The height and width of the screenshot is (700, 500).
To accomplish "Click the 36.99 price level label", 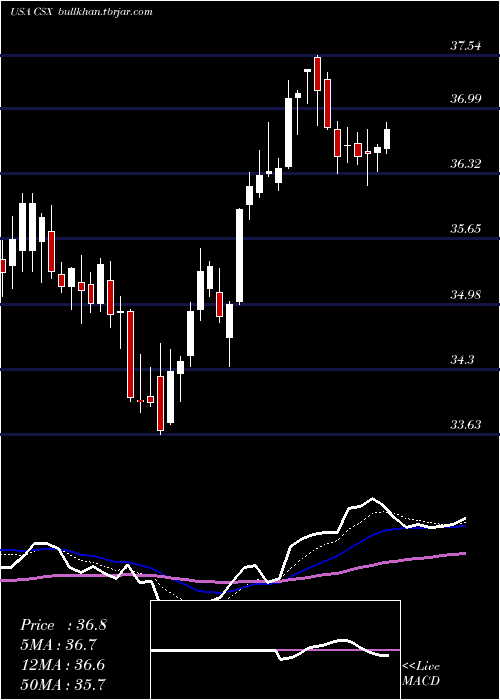I will (466, 99).
